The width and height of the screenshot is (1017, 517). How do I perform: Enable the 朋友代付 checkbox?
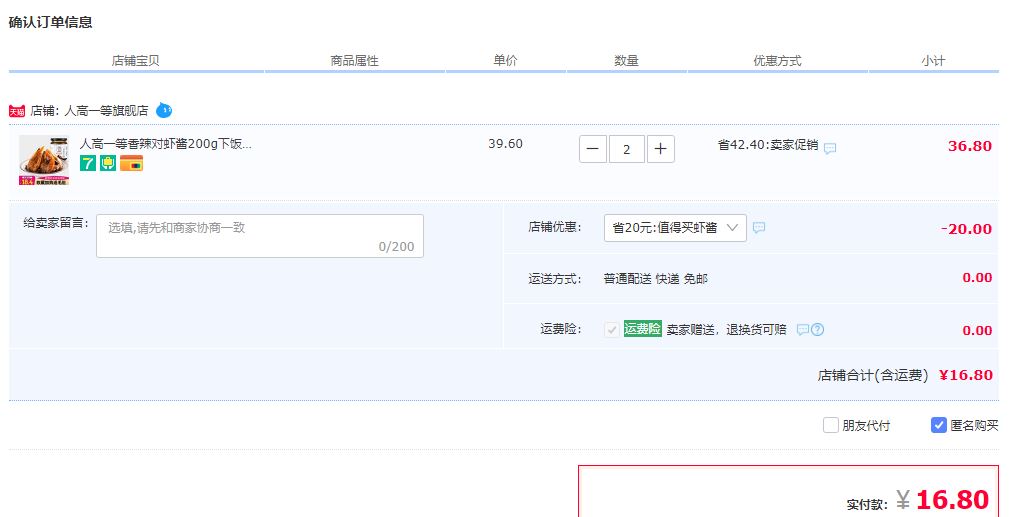click(x=830, y=425)
